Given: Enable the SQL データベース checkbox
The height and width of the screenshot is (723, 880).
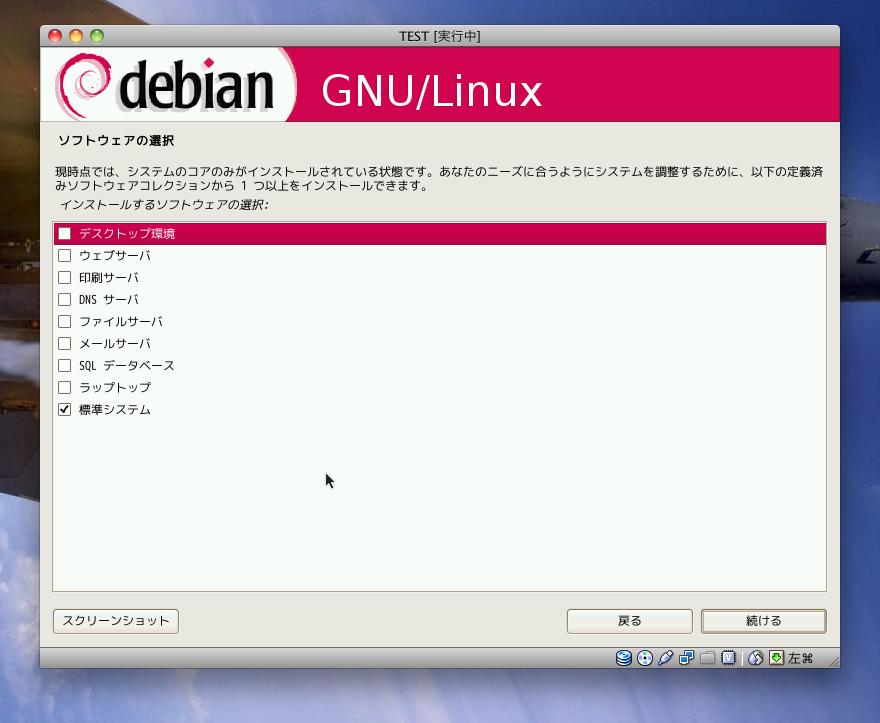Looking at the screenshot, I should 65,365.
